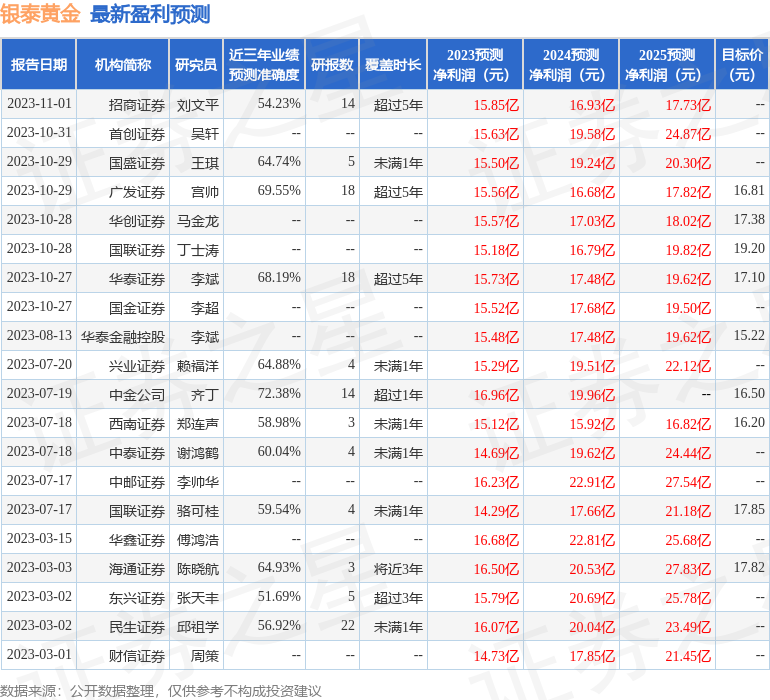Click the target price 19.20
770x700 pixels.
(749, 249)
